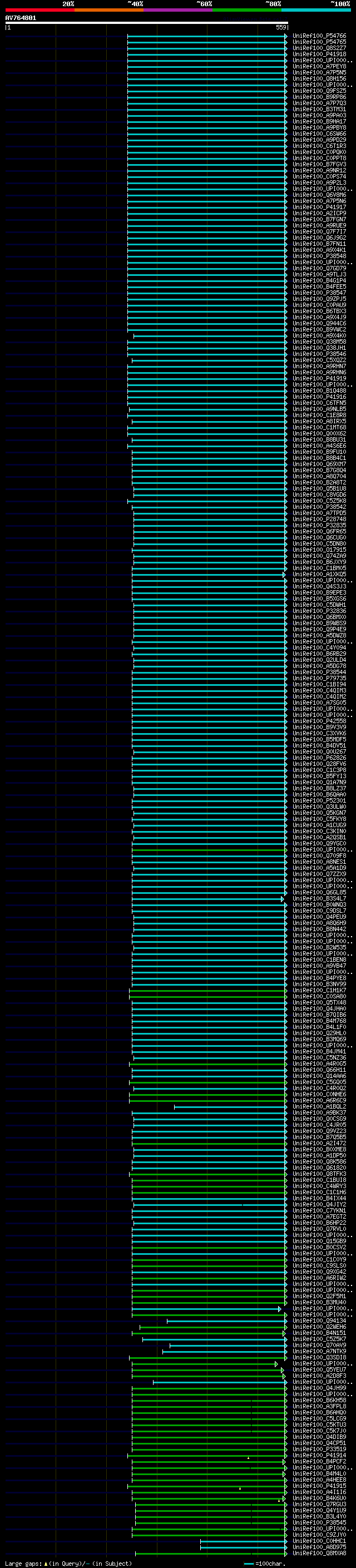The image size is (356, 1568).
Task: Click hit label UniRef100_A7P5N5
Action: [x=319, y=73]
